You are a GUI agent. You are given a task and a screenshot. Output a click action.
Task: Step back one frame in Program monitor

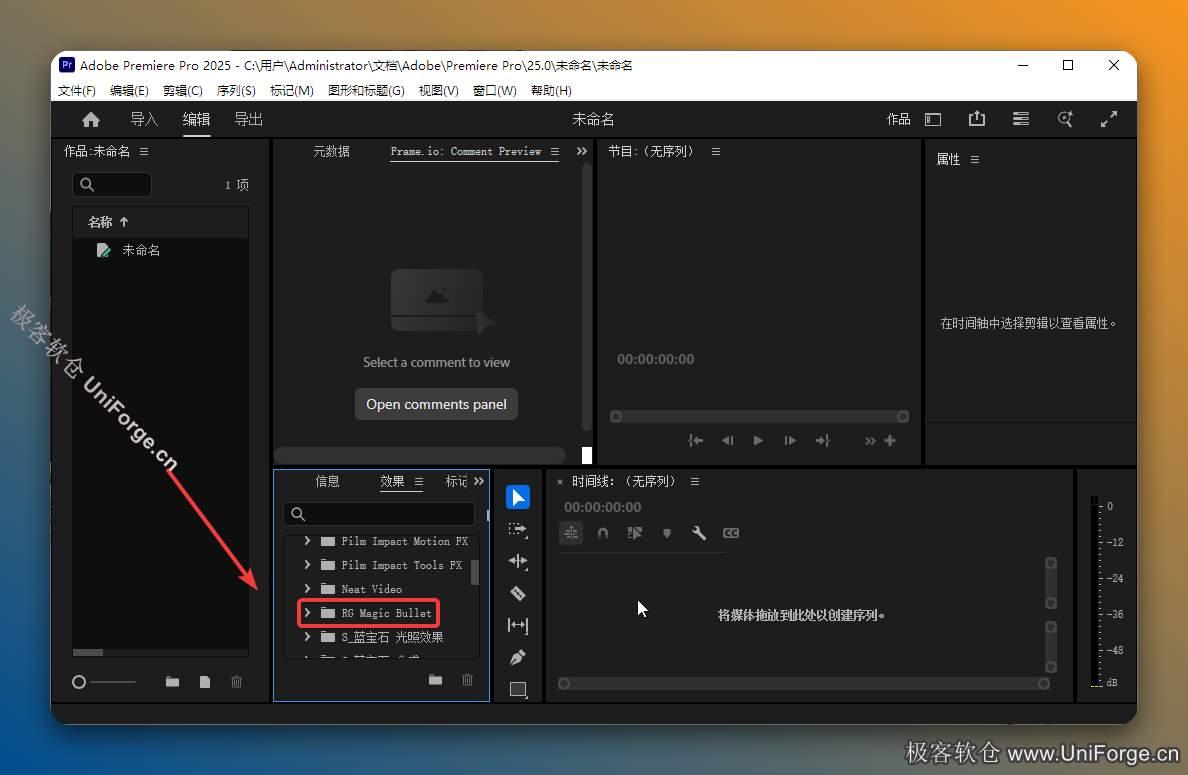pyautogui.click(x=727, y=441)
